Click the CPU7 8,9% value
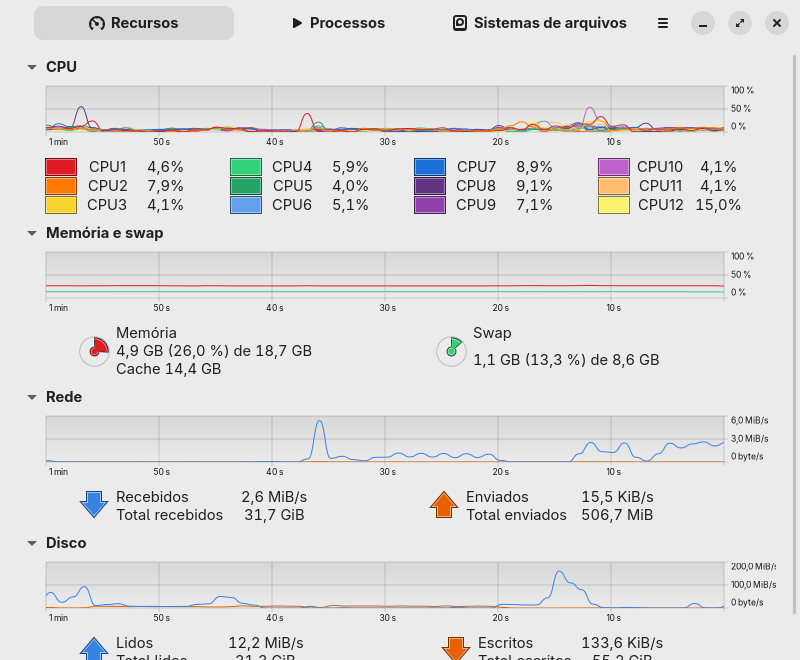Image resolution: width=800 pixels, height=660 pixels. point(534,167)
